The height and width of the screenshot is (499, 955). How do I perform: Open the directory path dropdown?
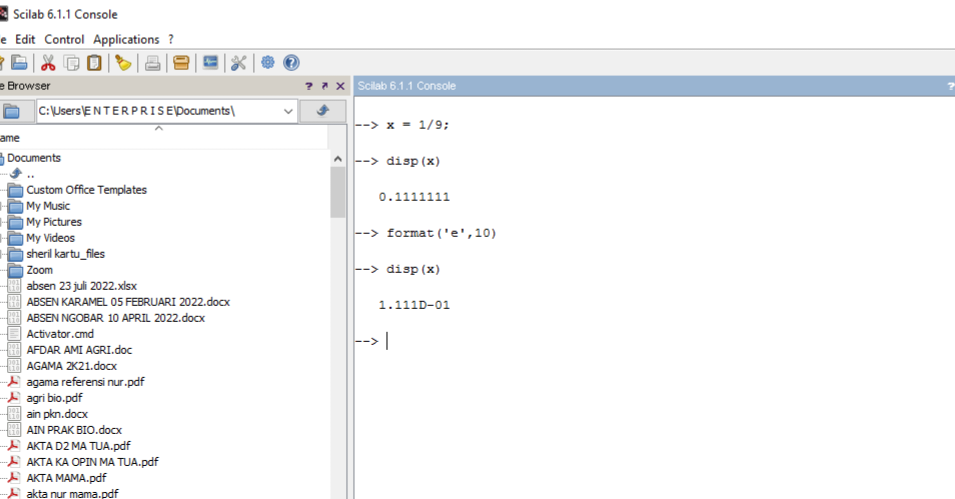[287, 111]
